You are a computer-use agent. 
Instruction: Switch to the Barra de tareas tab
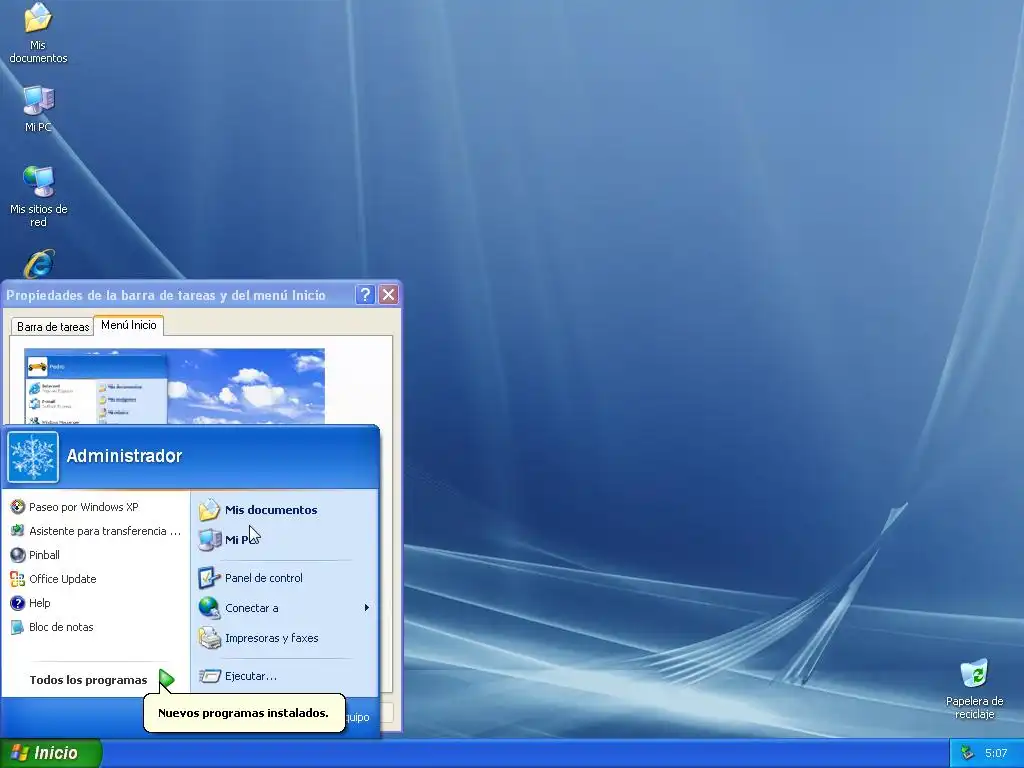53,327
